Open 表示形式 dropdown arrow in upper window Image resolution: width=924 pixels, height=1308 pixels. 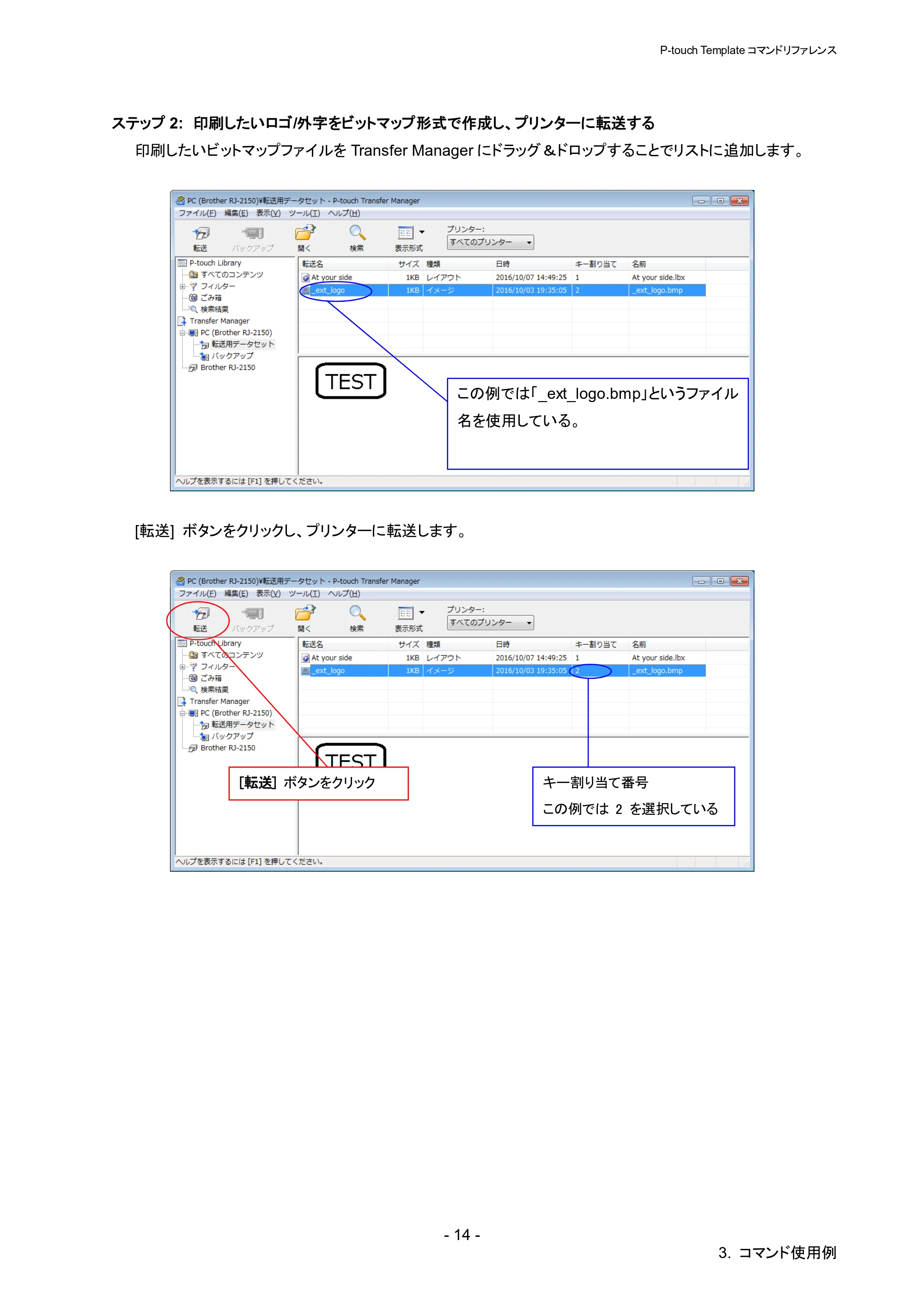(x=422, y=232)
